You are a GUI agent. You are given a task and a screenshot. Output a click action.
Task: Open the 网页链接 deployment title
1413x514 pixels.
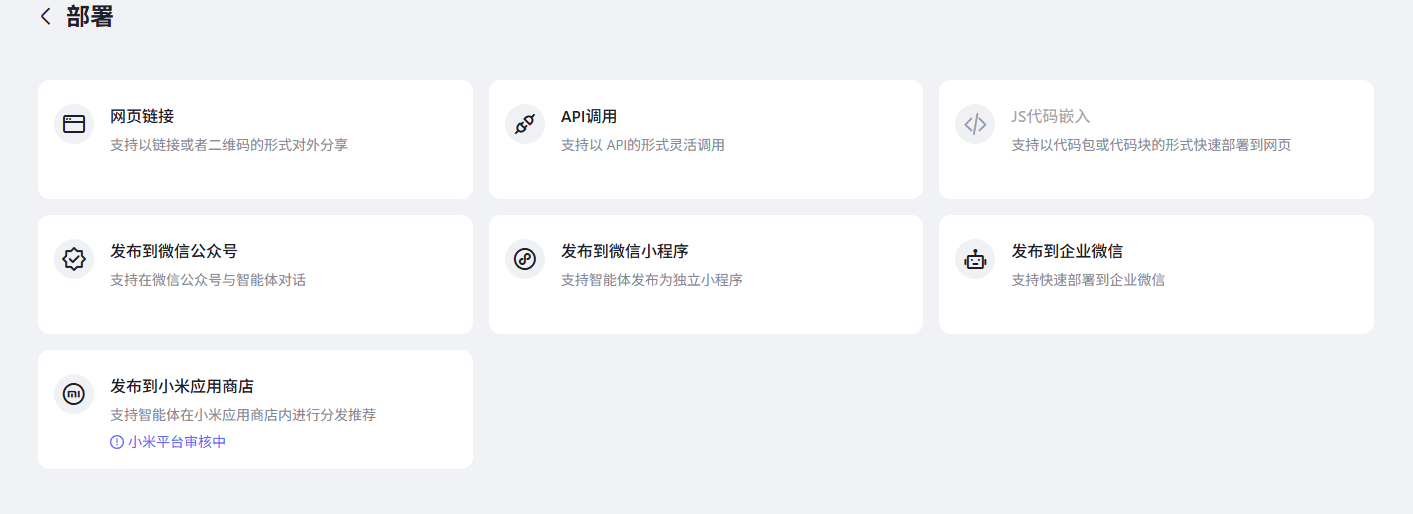(x=142, y=117)
